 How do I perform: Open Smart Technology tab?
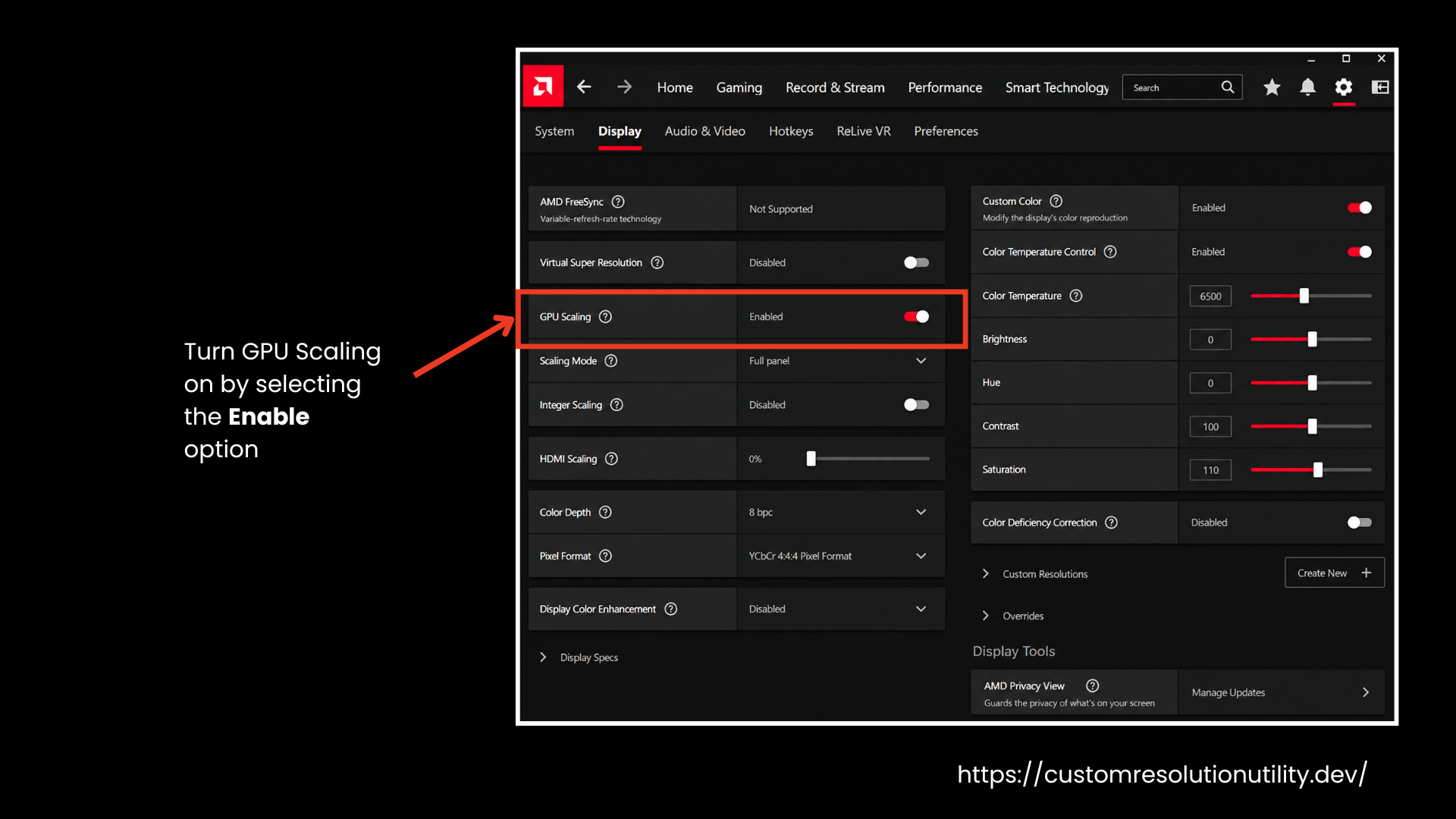[x=1057, y=88]
